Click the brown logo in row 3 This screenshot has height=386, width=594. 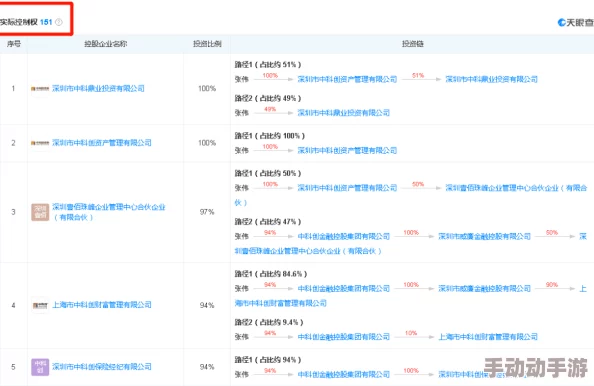coord(40,212)
